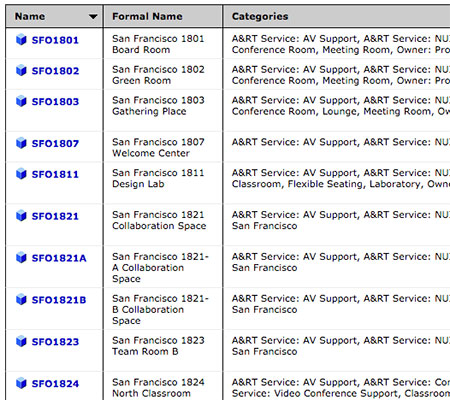Select the cube icon for SFO1811
The height and width of the screenshot is (400, 450).
click(x=21, y=174)
